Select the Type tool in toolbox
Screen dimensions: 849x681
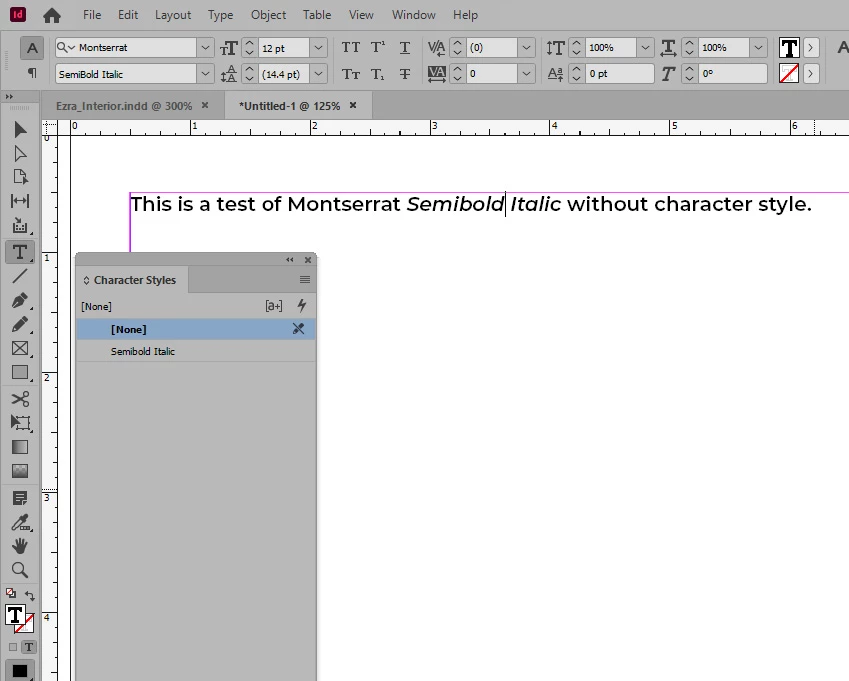(x=20, y=252)
